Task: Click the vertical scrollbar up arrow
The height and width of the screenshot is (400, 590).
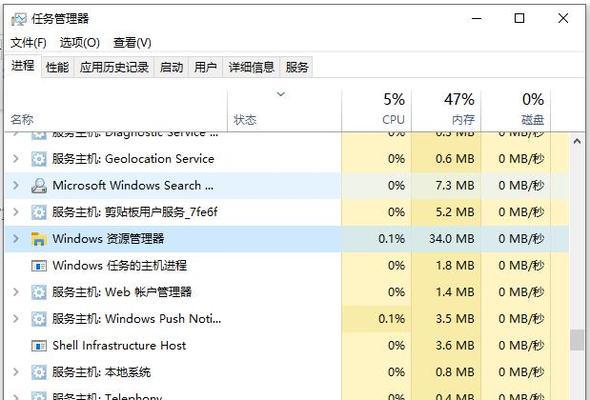Action: click(x=577, y=141)
